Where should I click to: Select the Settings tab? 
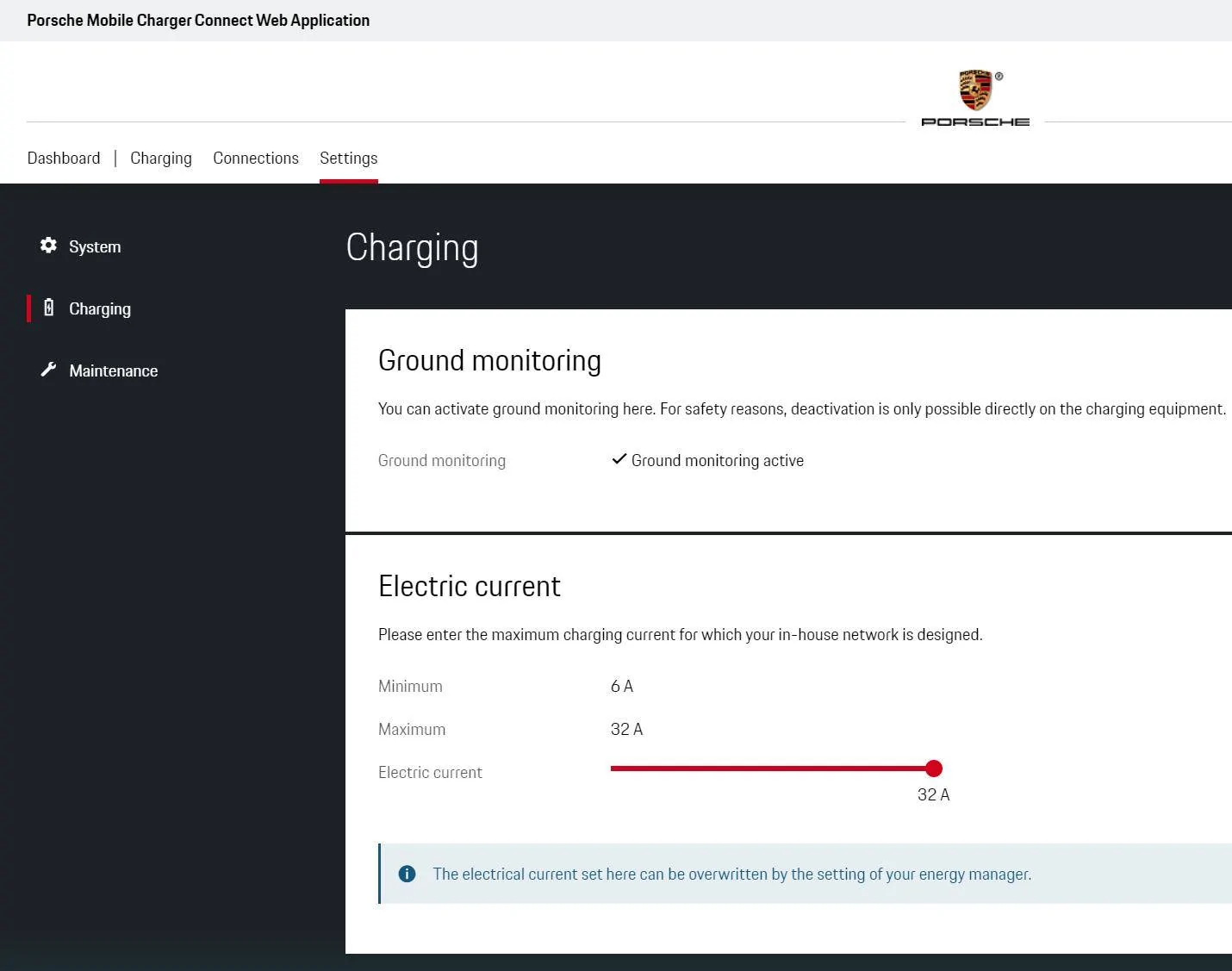(x=348, y=158)
